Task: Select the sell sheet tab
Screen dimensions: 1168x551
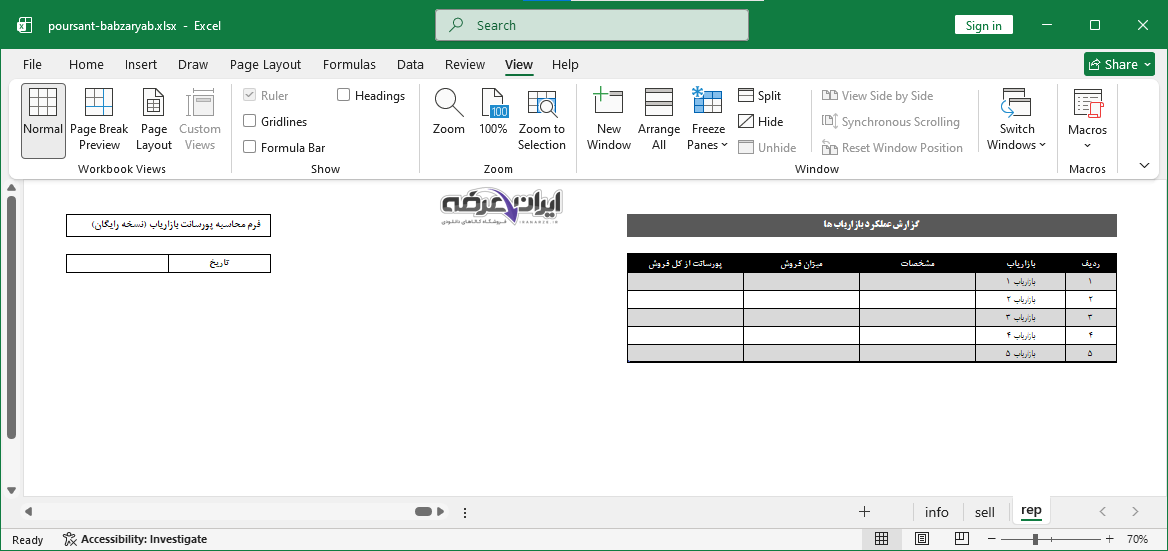Action: tap(984, 512)
